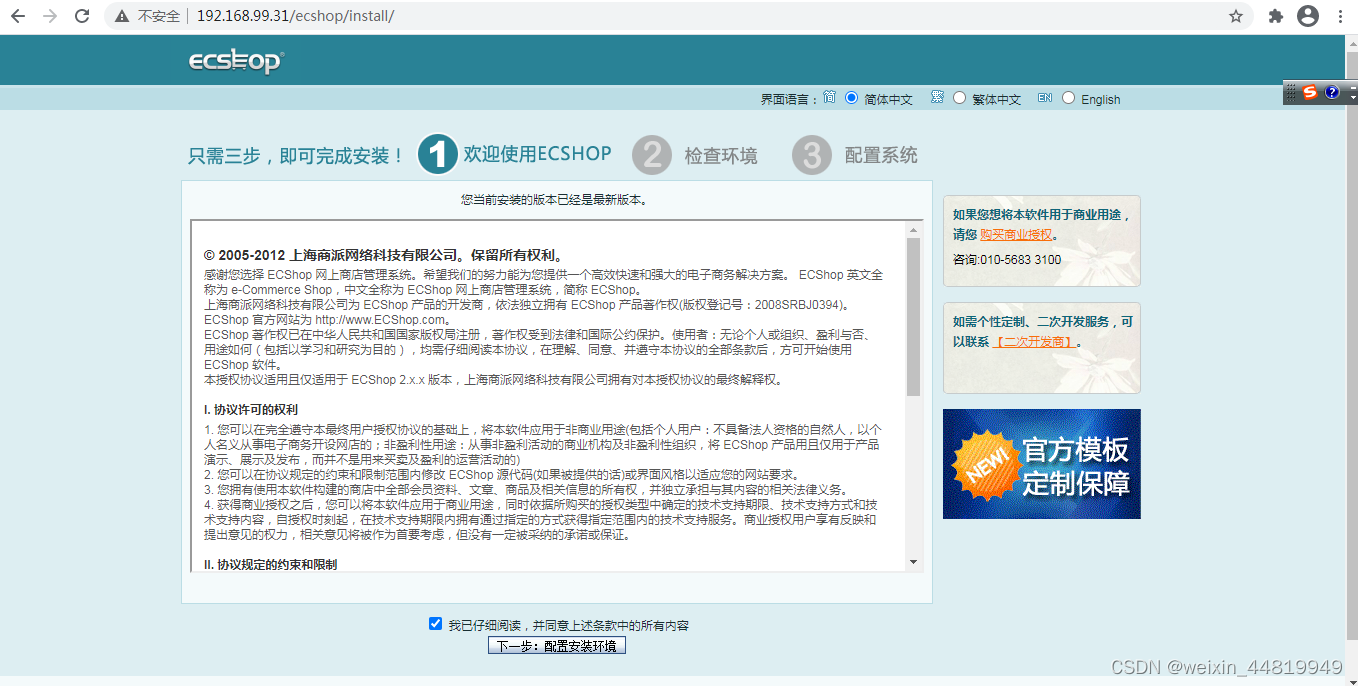Click the Simplified Chinese language icon
This screenshot has height=686, width=1358.
(x=829, y=98)
